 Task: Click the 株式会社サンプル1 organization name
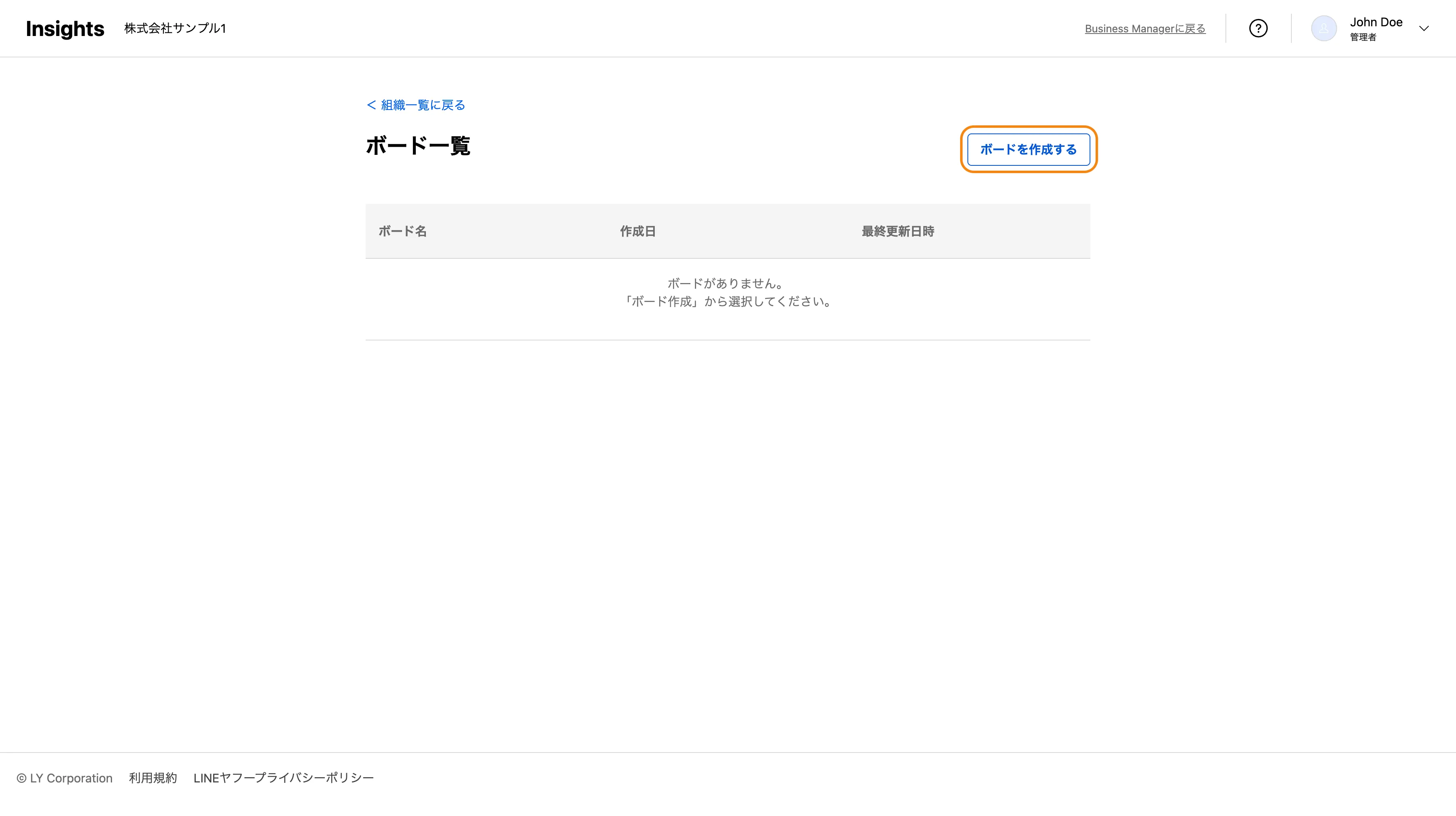coord(175,28)
